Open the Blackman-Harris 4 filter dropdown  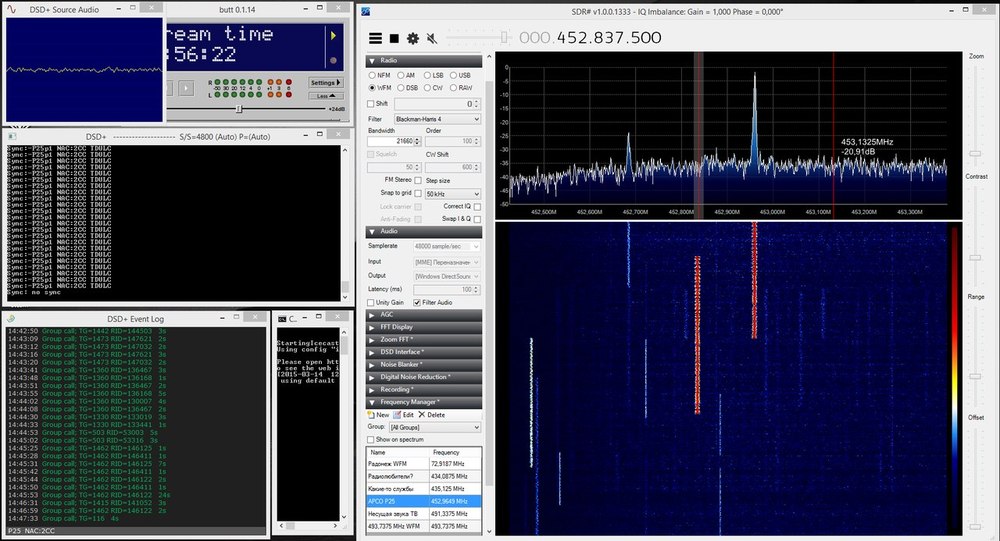[437, 119]
